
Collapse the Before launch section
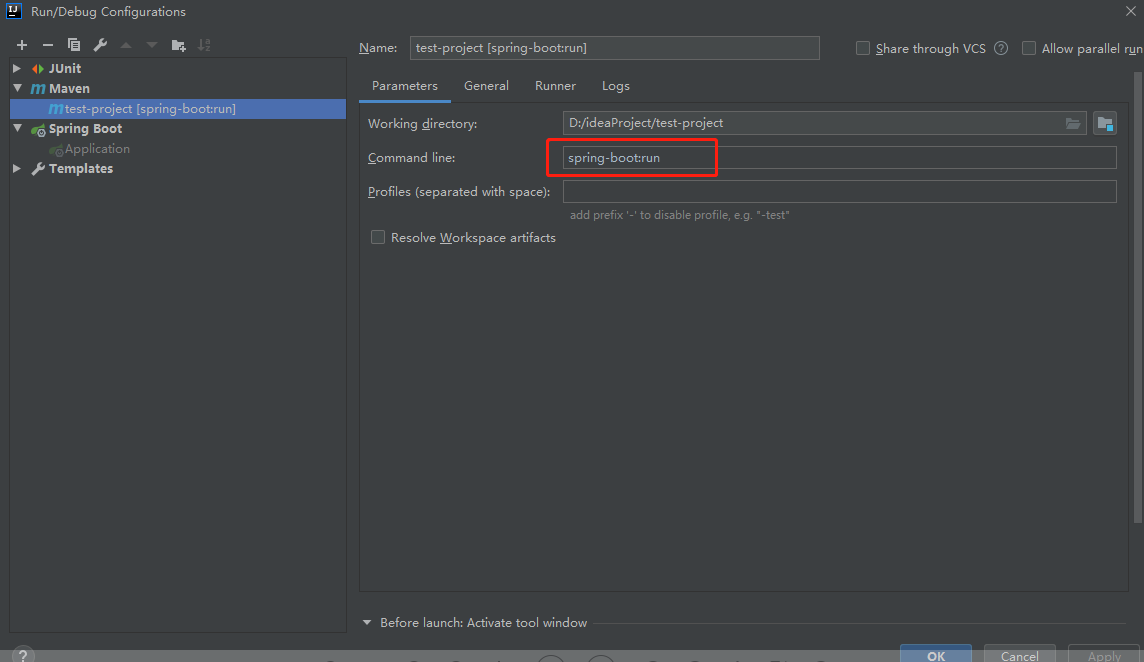click(367, 623)
